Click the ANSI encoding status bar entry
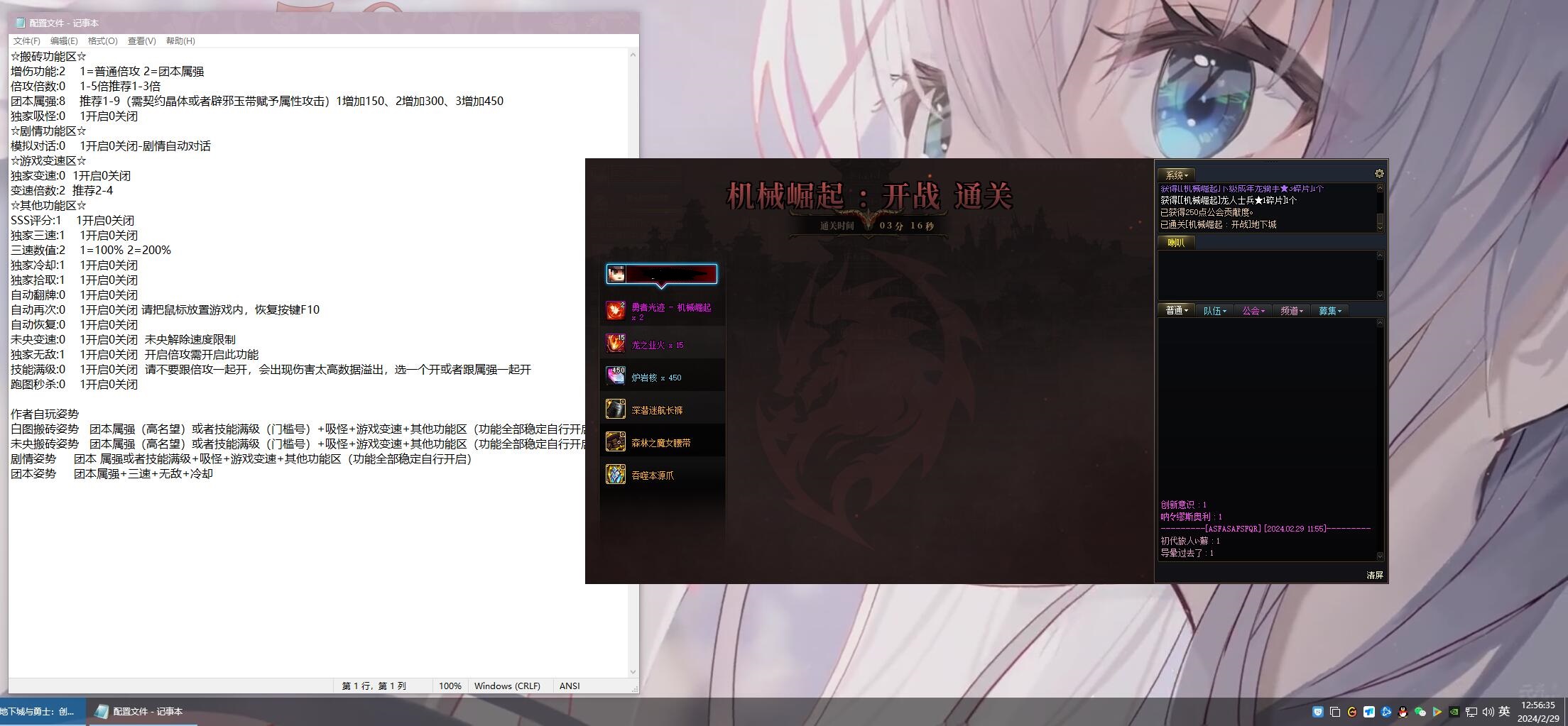The image size is (1568, 726). [570, 686]
